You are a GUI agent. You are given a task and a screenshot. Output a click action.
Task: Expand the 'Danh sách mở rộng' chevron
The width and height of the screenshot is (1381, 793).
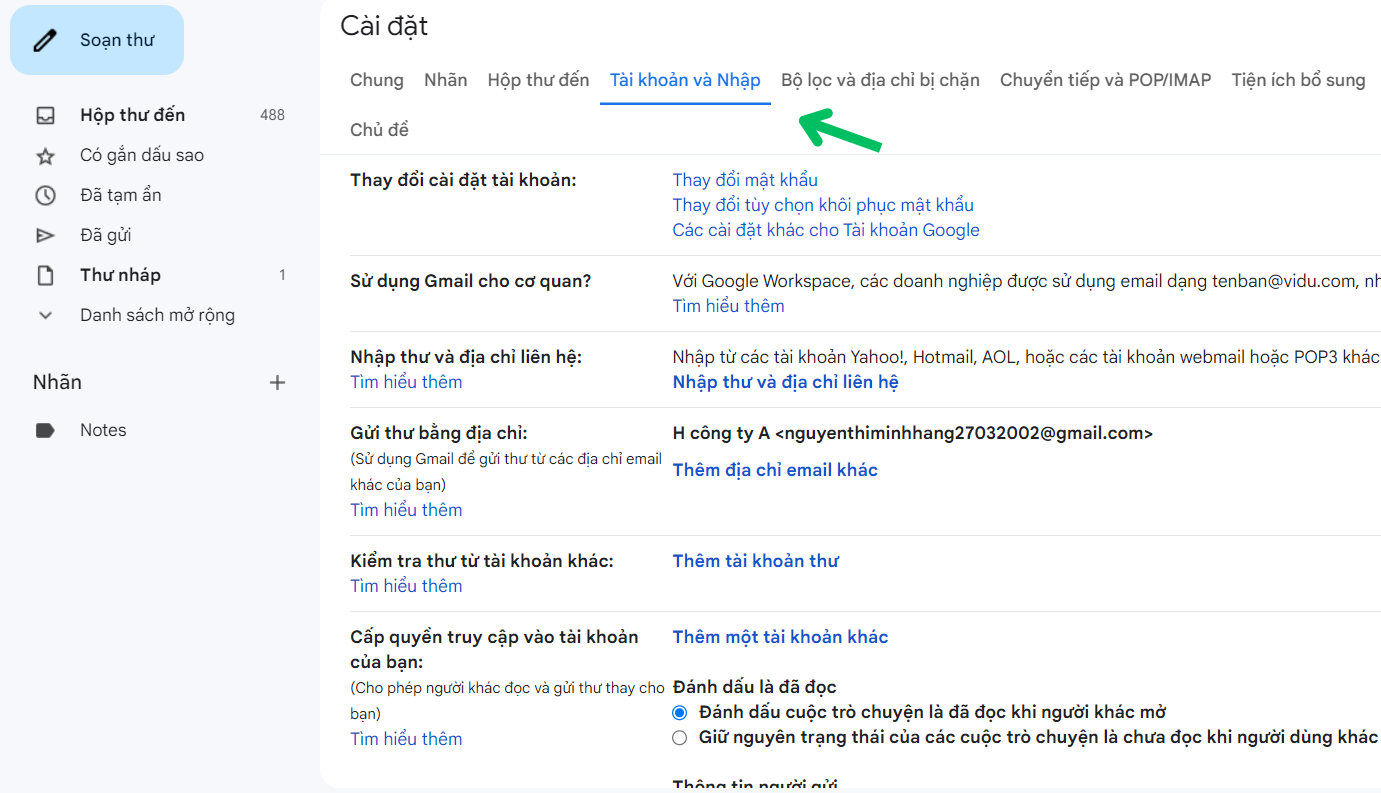point(45,315)
